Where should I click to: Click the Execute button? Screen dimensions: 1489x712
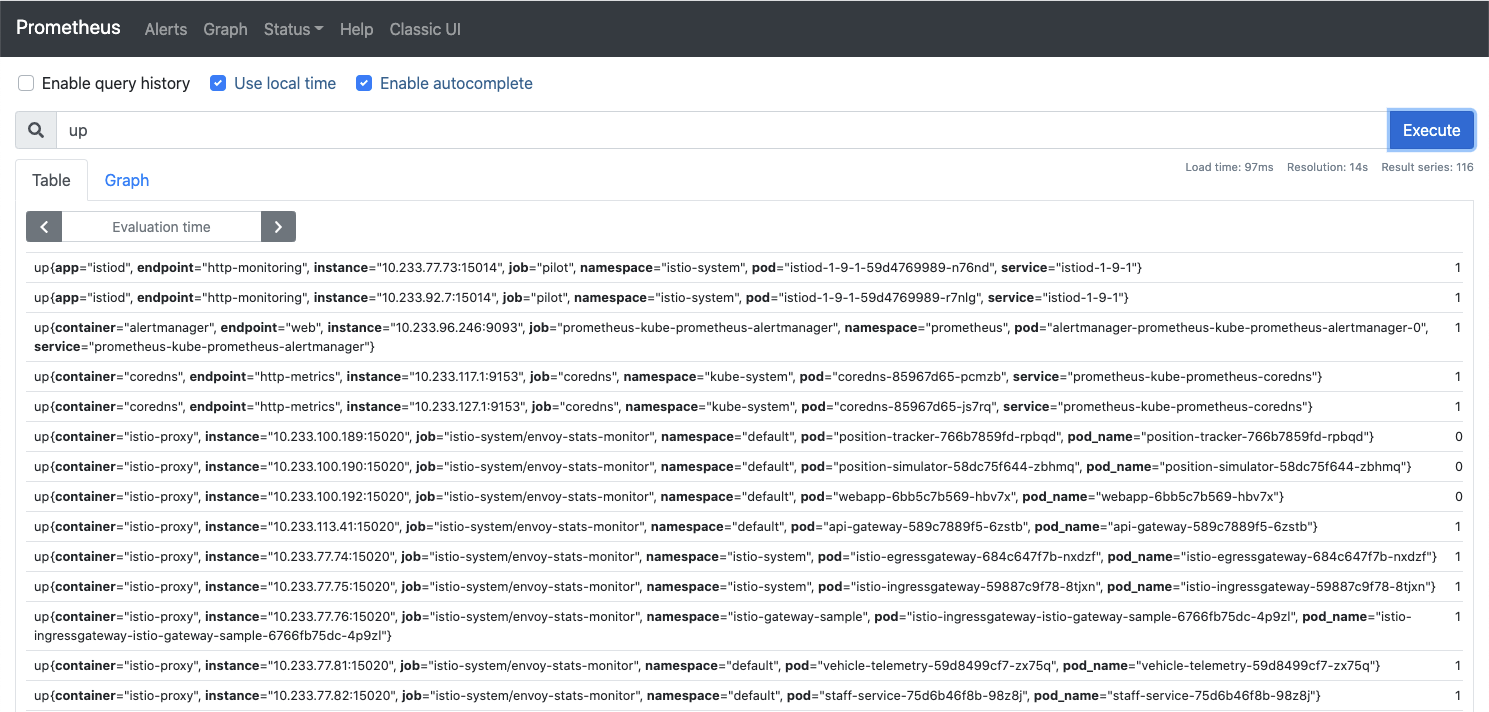[x=1431, y=130]
